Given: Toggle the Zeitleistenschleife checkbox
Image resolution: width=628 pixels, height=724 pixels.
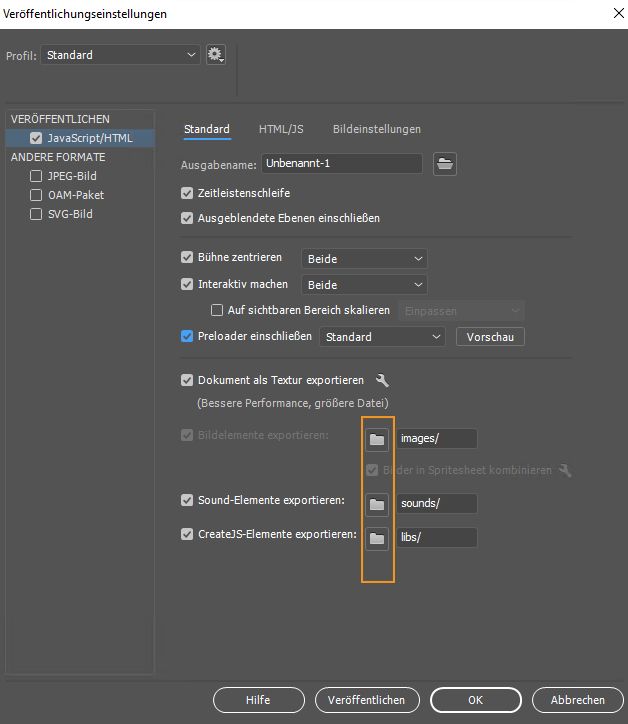Looking at the screenshot, I should (x=187, y=193).
